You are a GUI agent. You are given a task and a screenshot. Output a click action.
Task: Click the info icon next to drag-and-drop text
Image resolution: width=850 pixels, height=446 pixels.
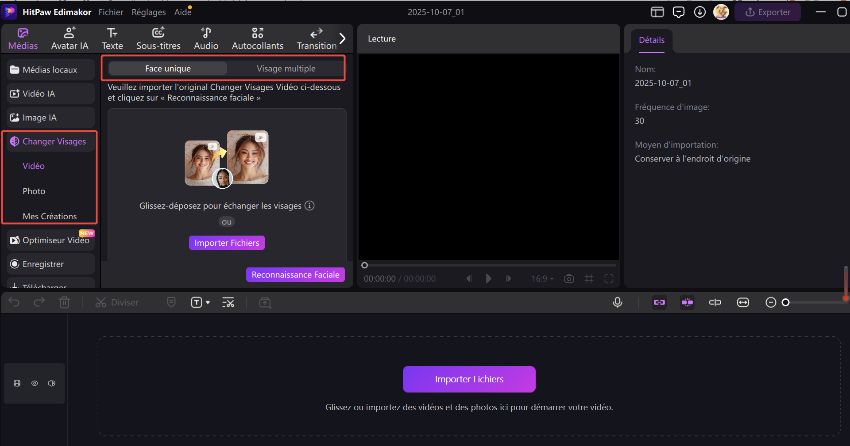(x=310, y=206)
